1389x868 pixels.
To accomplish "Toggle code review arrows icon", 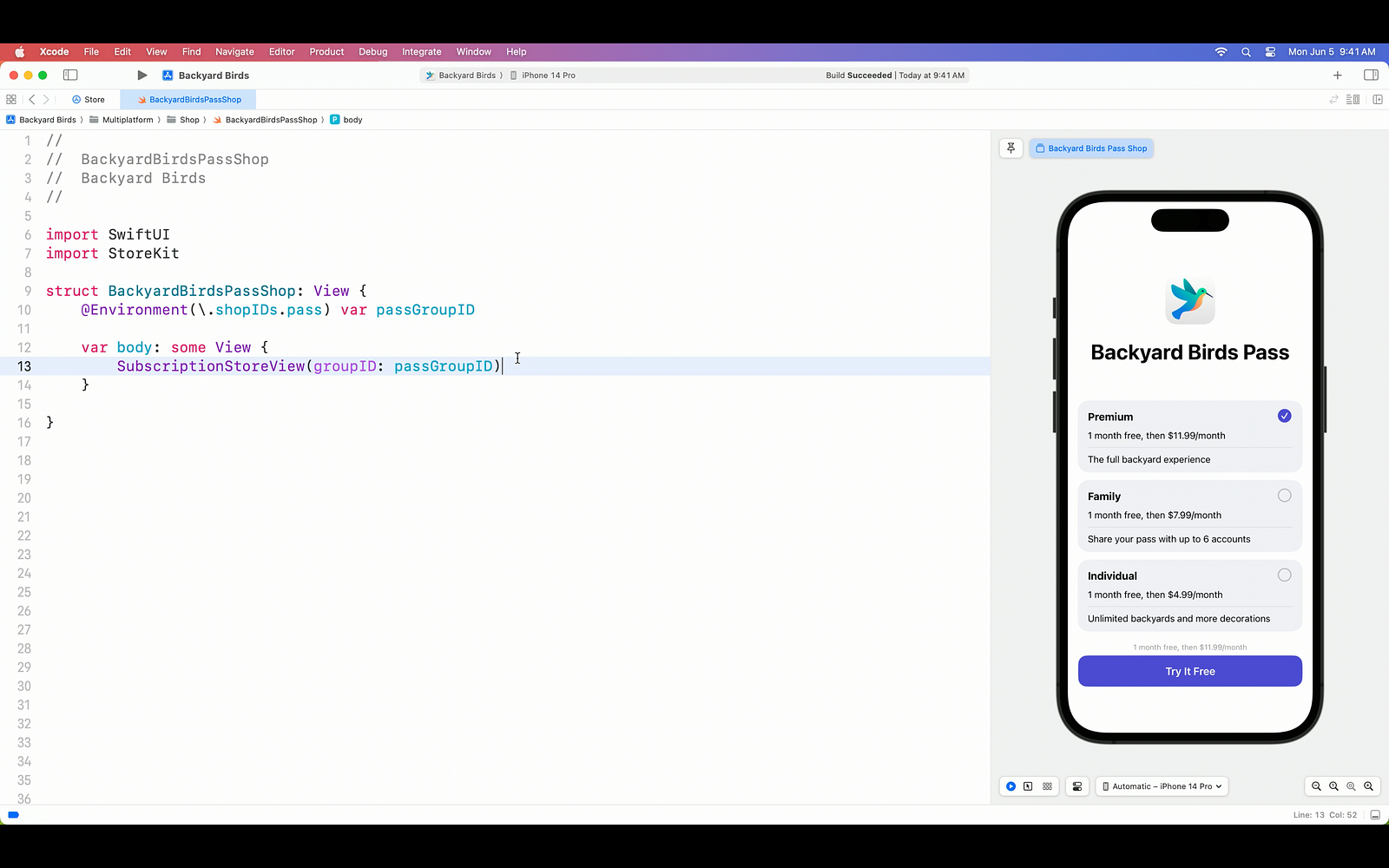I will point(1333,100).
